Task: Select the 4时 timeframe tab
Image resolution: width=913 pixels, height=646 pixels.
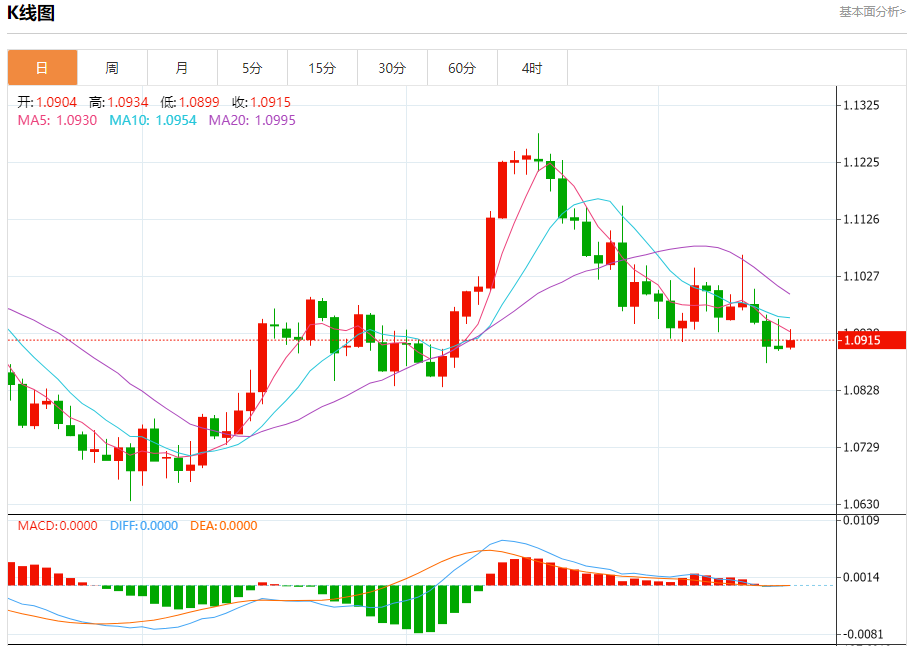Action: tap(532, 68)
